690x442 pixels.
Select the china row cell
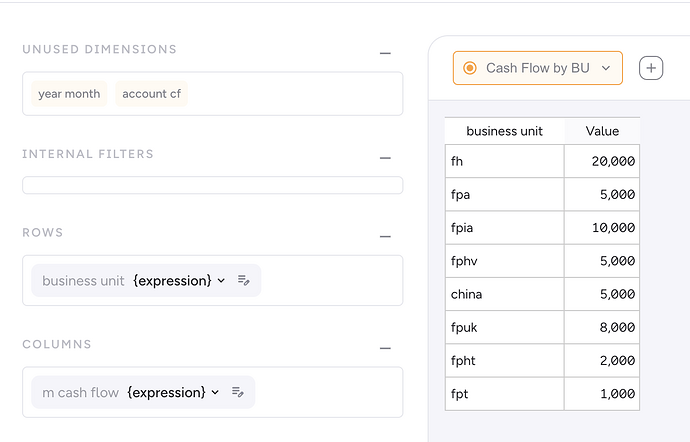(x=505, y=294)
